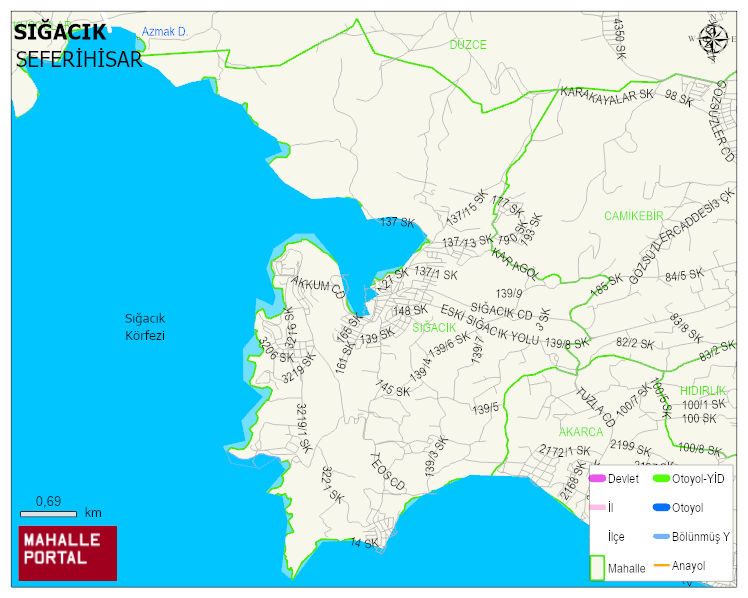Viewport: 748px width, 598px height.
Task: Click the Azmak D. stream label
Action: [165, 32]
